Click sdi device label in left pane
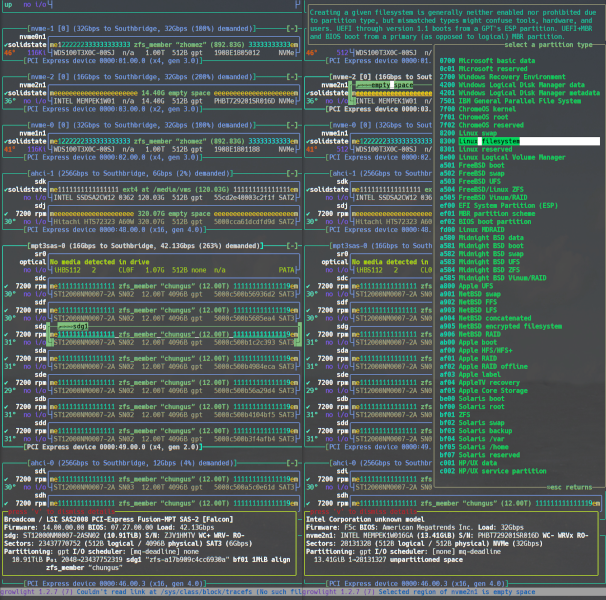 (x=40, y=471)
